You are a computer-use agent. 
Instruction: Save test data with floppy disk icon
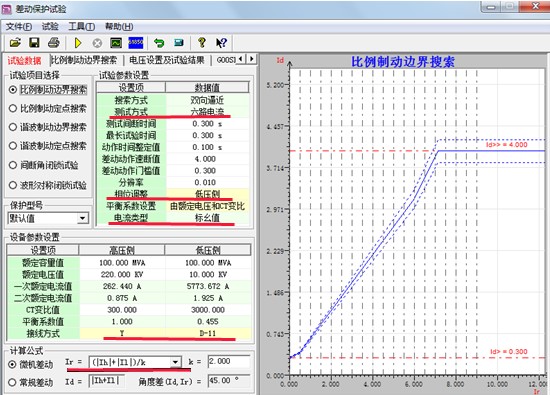click(x=34, y=43)
